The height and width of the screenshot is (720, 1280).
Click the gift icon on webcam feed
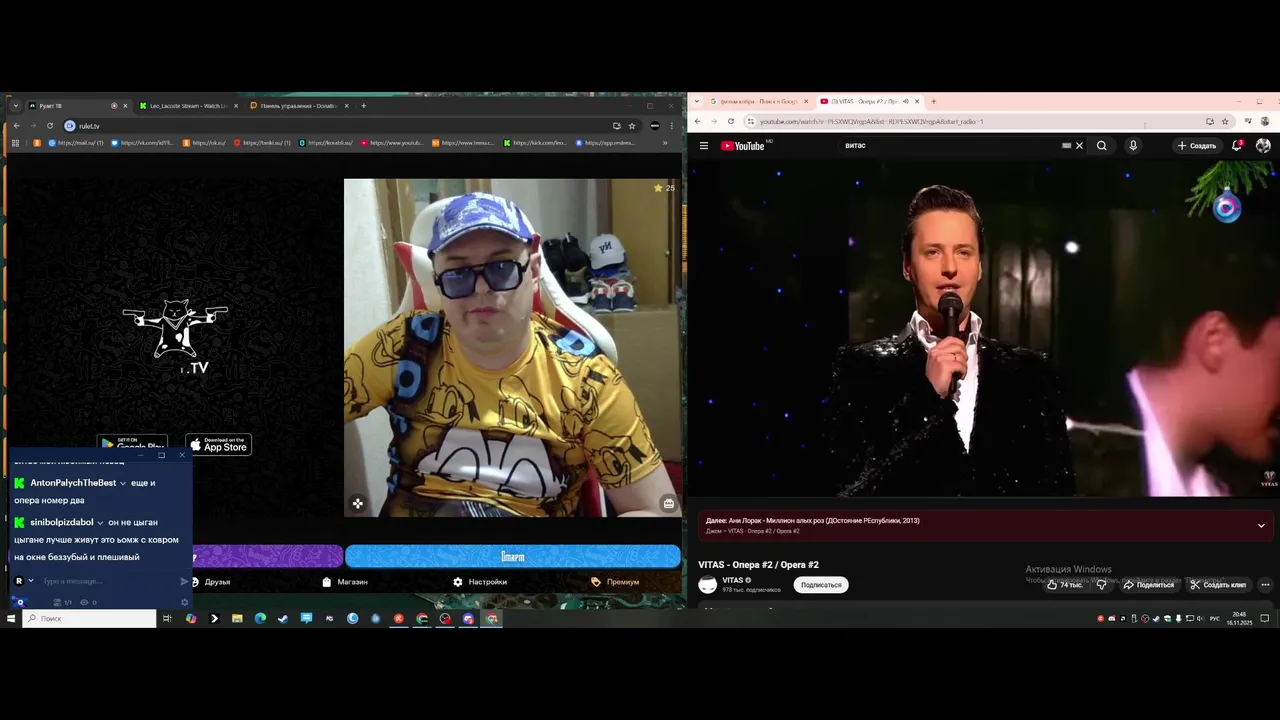coord(668,503)
